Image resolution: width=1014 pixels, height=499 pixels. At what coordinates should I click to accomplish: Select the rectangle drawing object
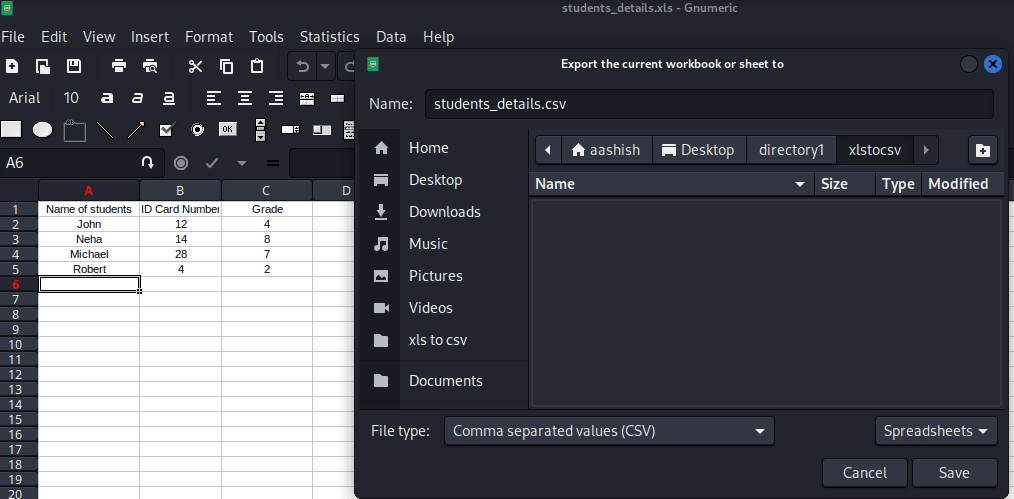[11, 129]
